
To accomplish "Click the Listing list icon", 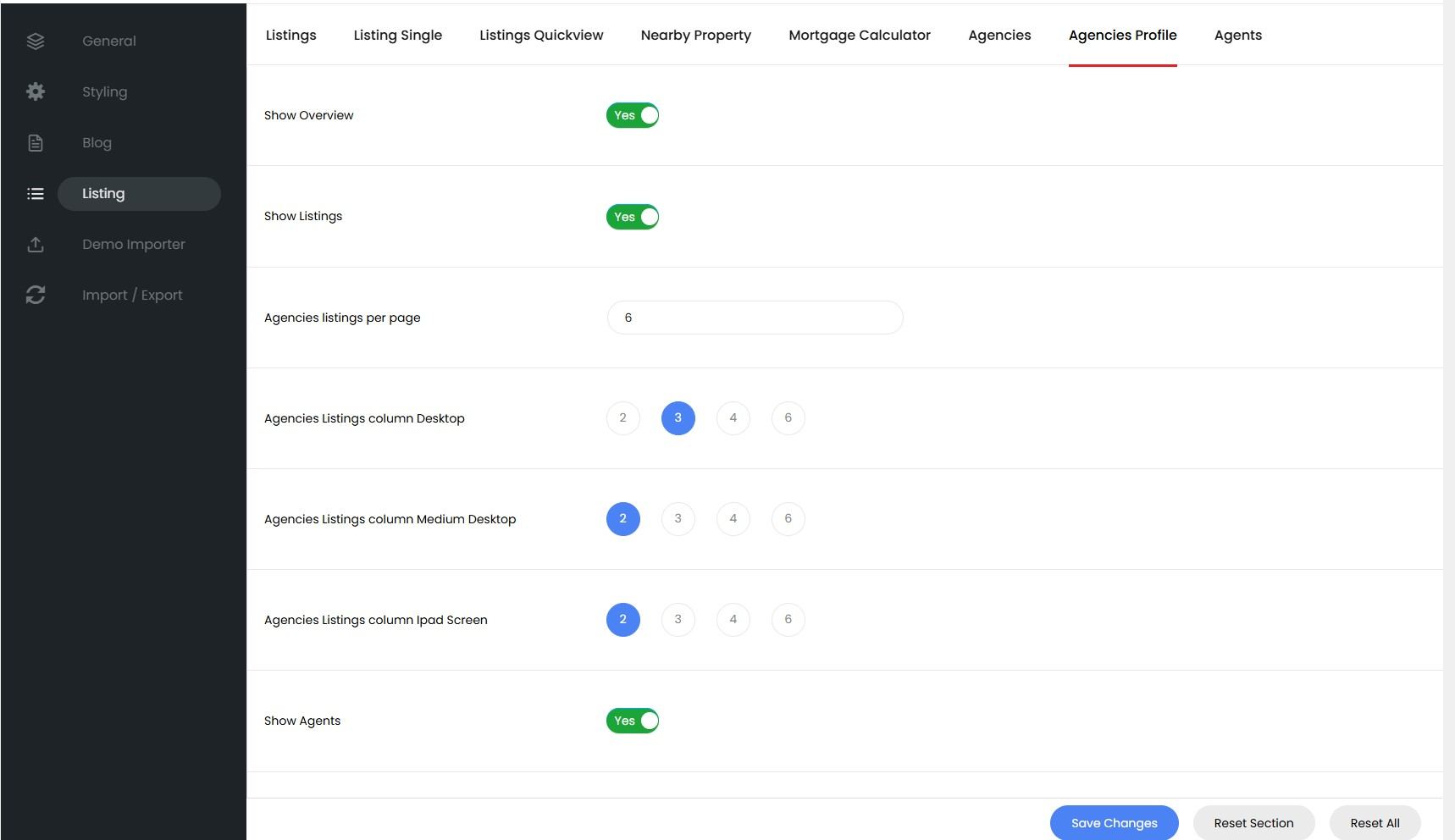I will (x=36, y=194).
